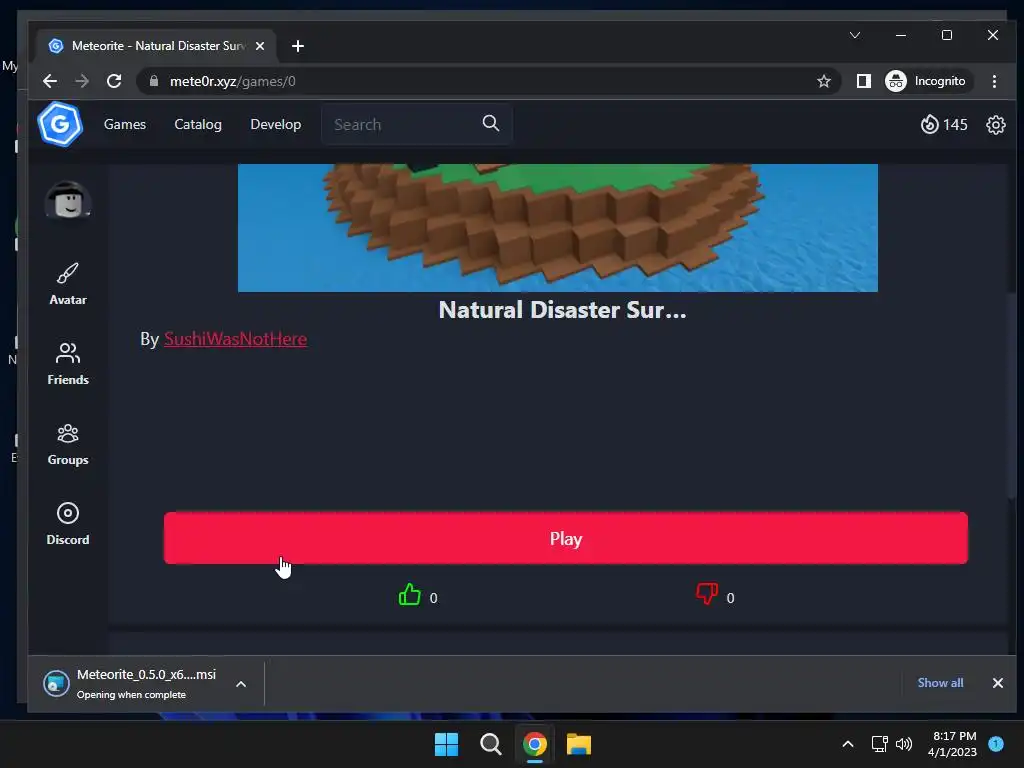1024x768 pixels.
Task: Show all downloads
Action: point(940,682)
